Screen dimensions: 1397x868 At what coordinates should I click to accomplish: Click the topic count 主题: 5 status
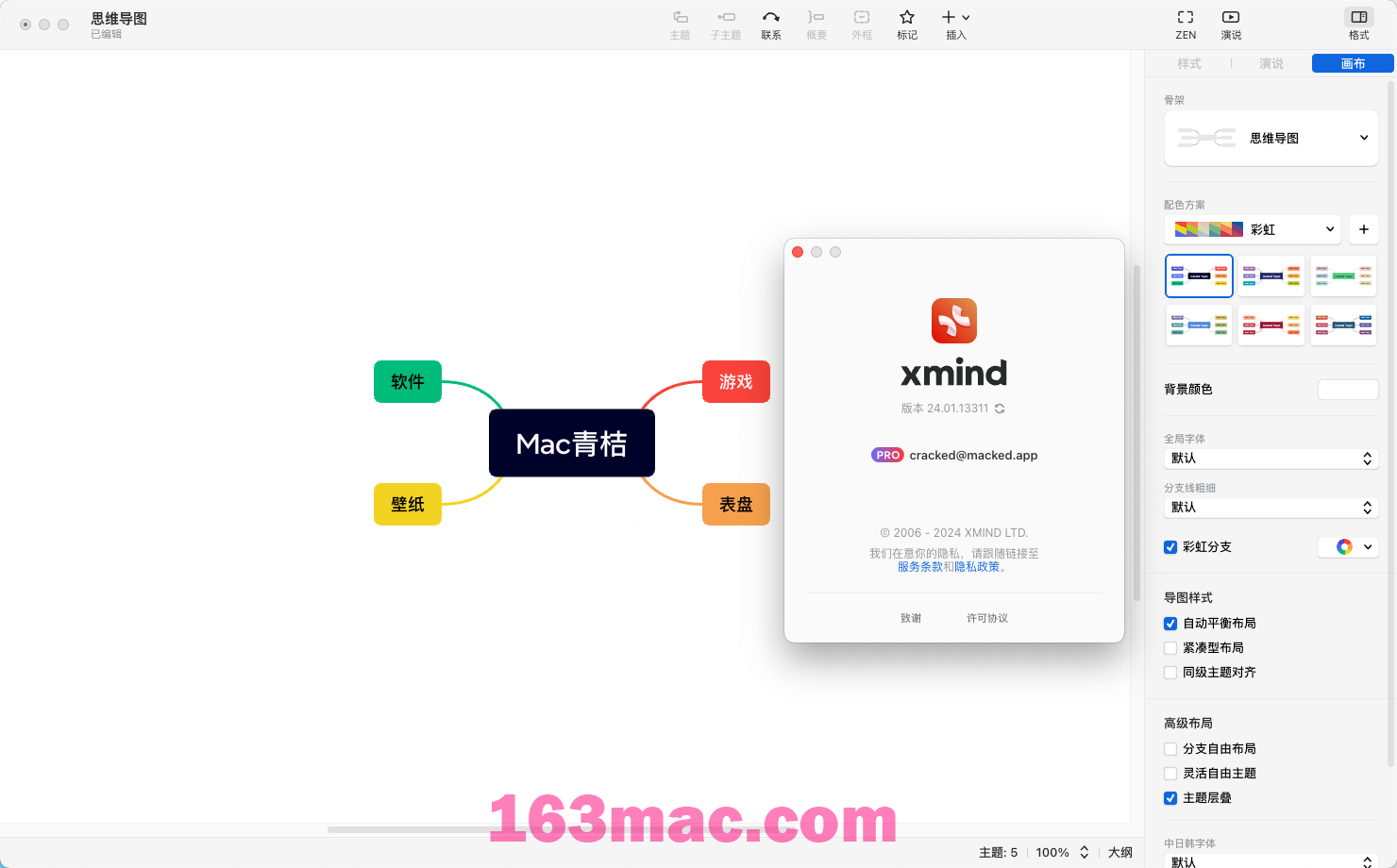[x=998, y=852]
